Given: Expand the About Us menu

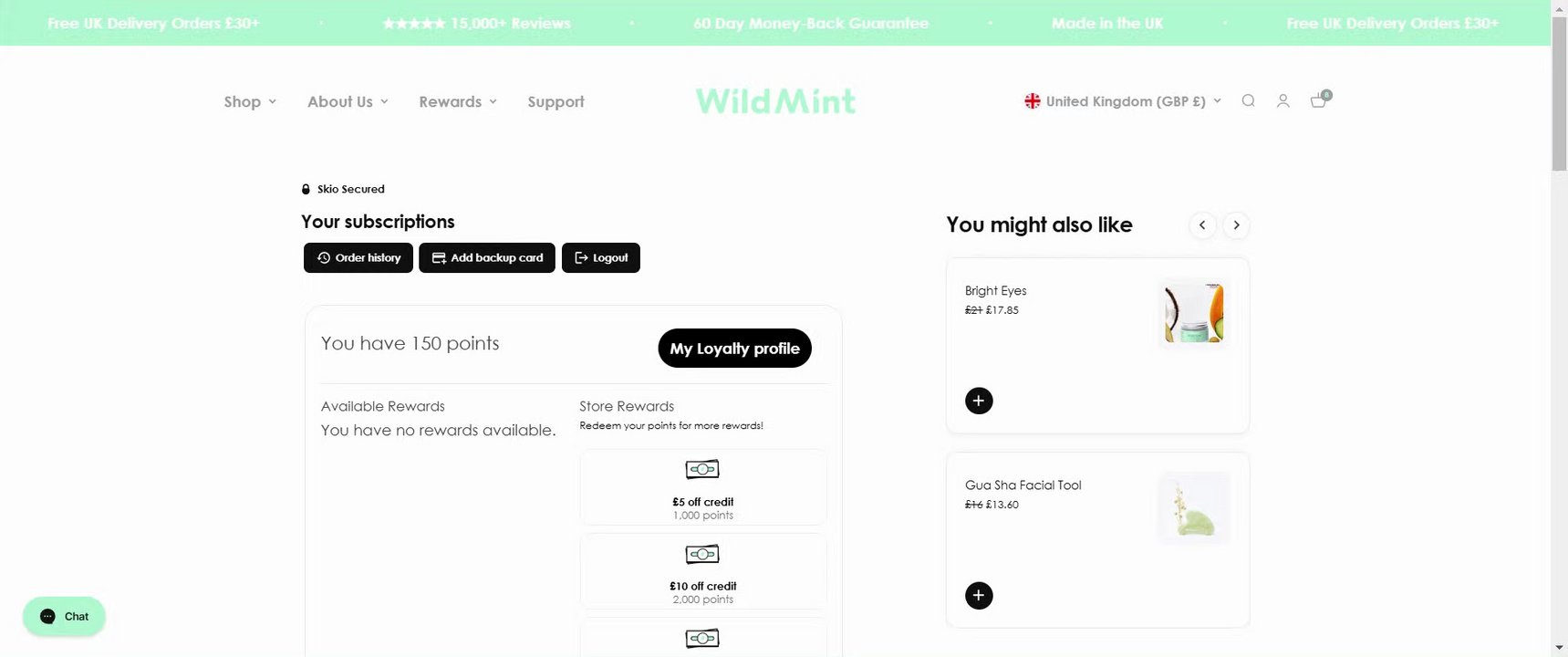Looking at the screenshot, I should tap(348, 102).
